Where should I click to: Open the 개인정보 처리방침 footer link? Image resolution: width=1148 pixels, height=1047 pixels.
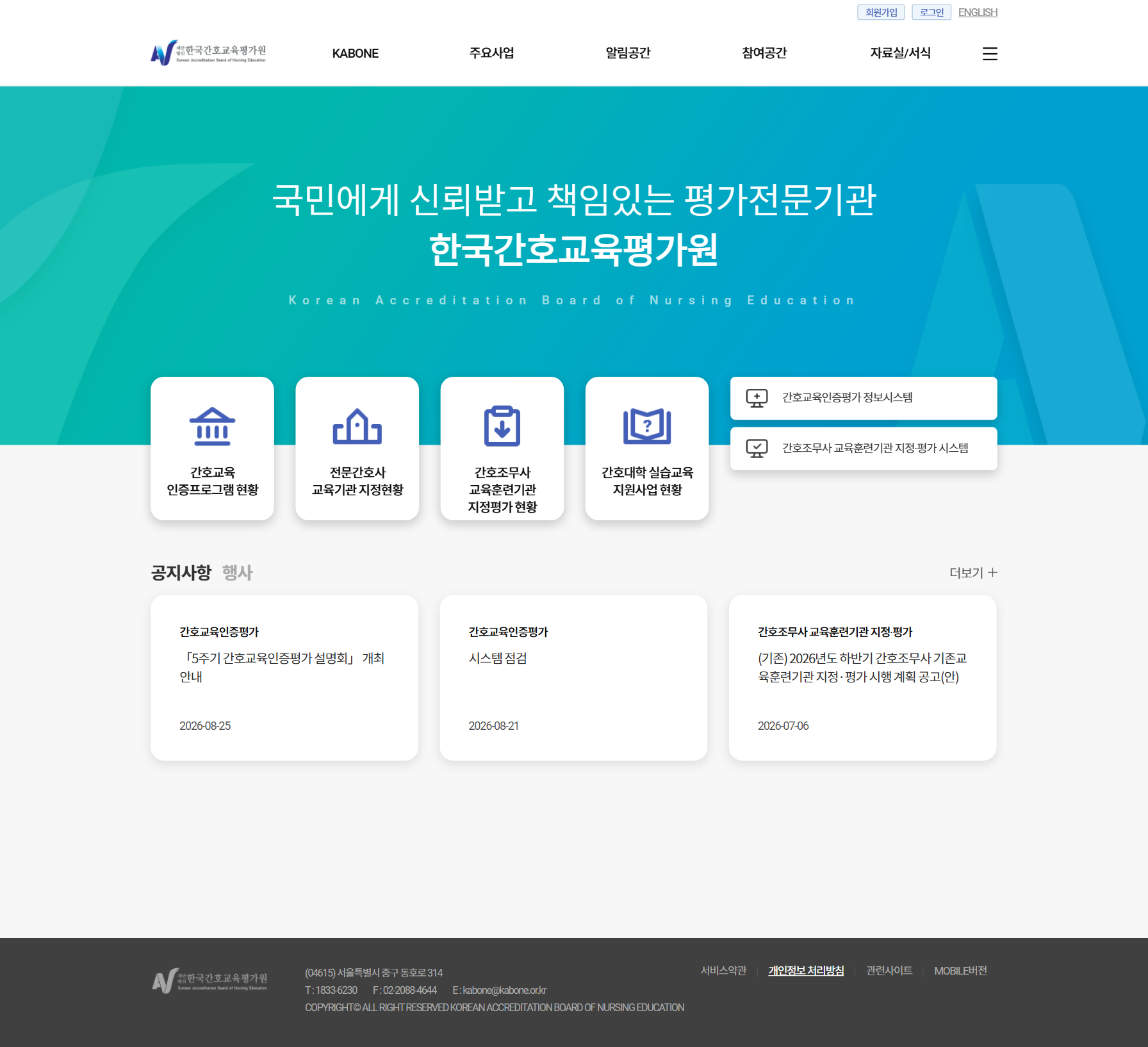[x=806, y=971]
